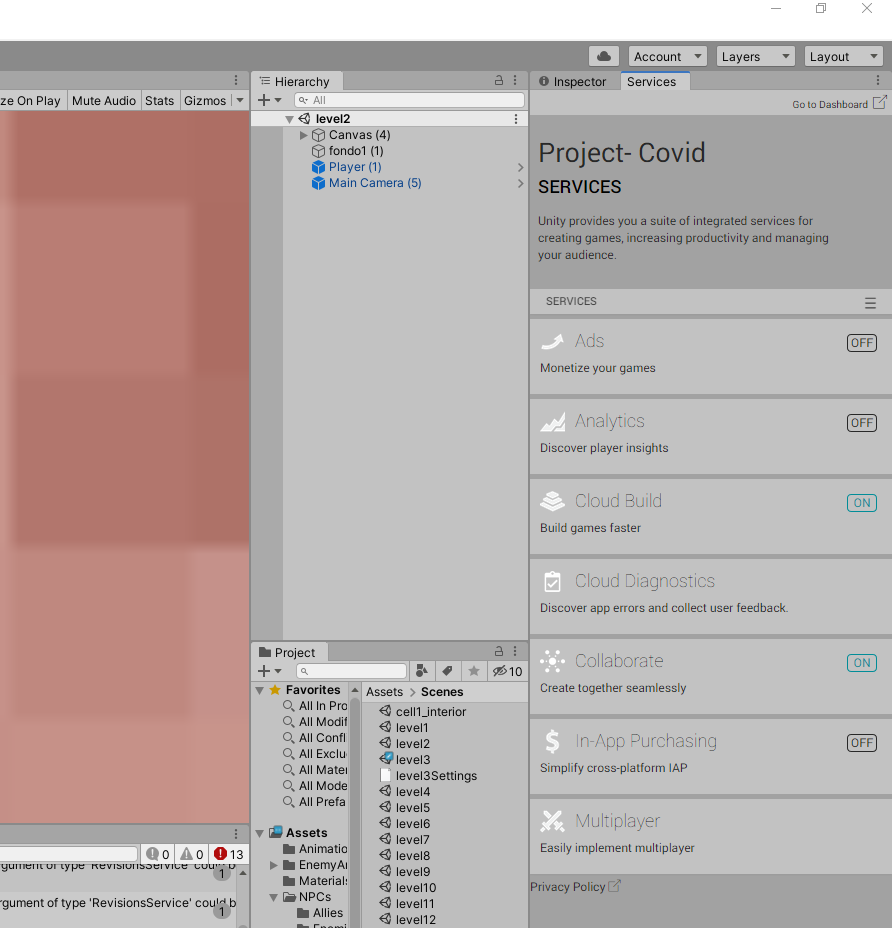Open Services panel three-dot options menu
Image resolution: width=892 pixels, height=928 pixels.
pyautogui.click(x=878, y=80)
